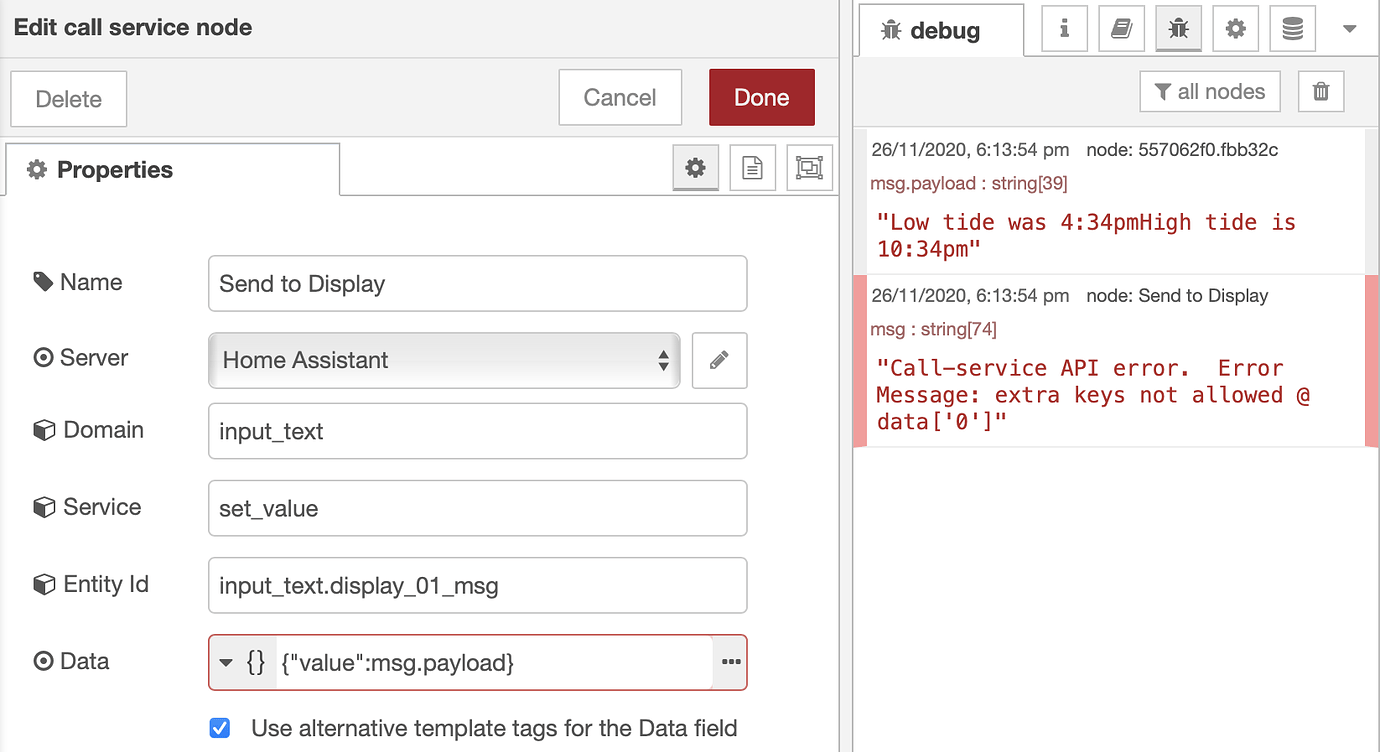Open the Home Assistant server dropdown
1380x752 pixels.
click(444, 360)
